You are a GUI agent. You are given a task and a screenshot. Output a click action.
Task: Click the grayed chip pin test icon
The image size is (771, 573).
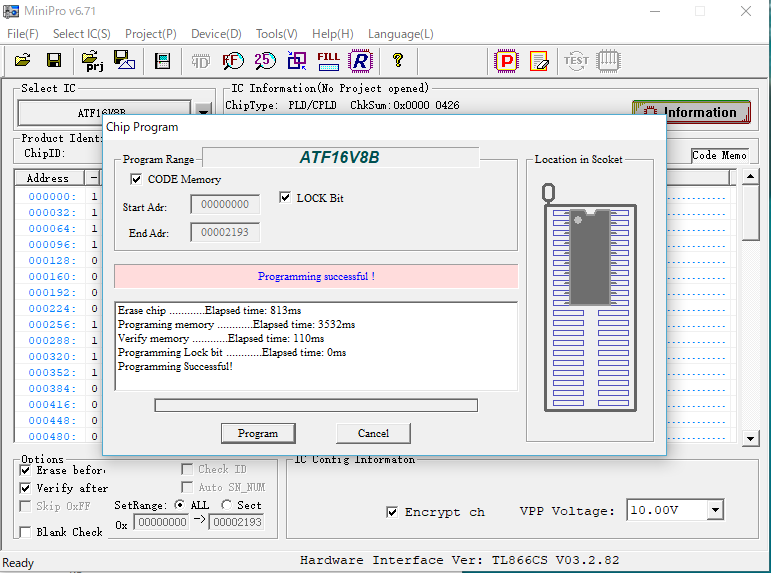coord(608,61)
